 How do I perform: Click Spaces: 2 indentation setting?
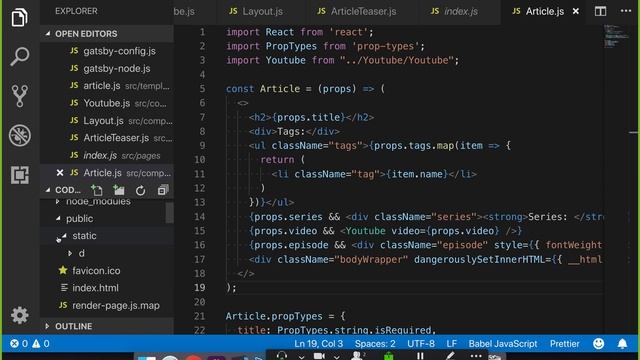coord(375,344)
